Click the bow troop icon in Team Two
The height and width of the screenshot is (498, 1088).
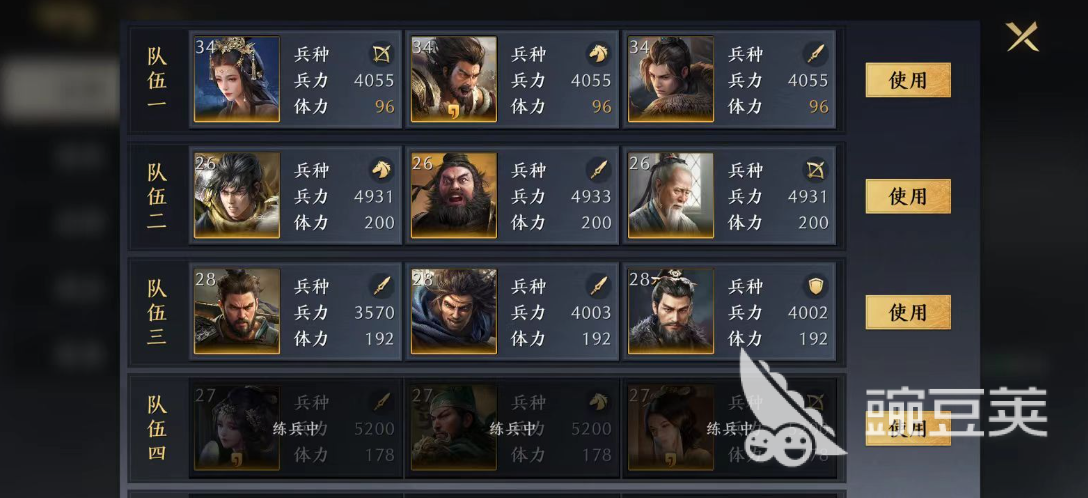[x=815, y=169]
